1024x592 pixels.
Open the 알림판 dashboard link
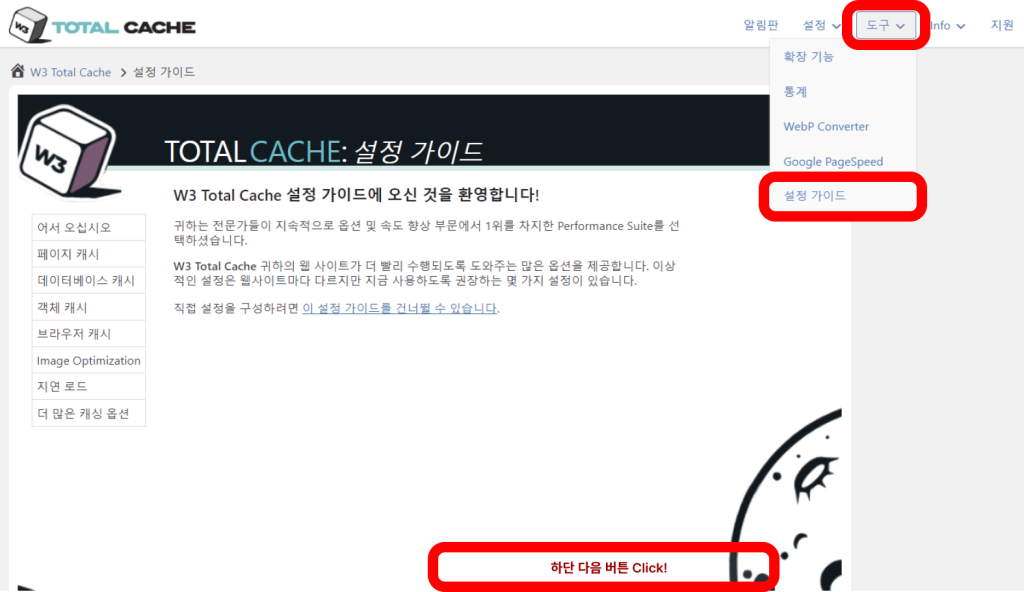click(761, 25)
